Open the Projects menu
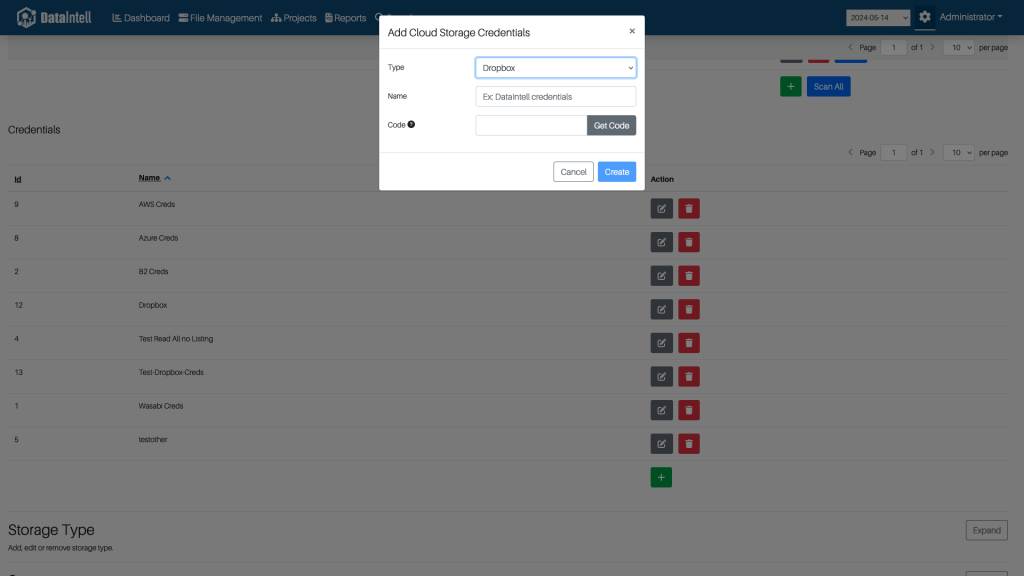This screenshot has width=1024, height=576. (294, 18)
